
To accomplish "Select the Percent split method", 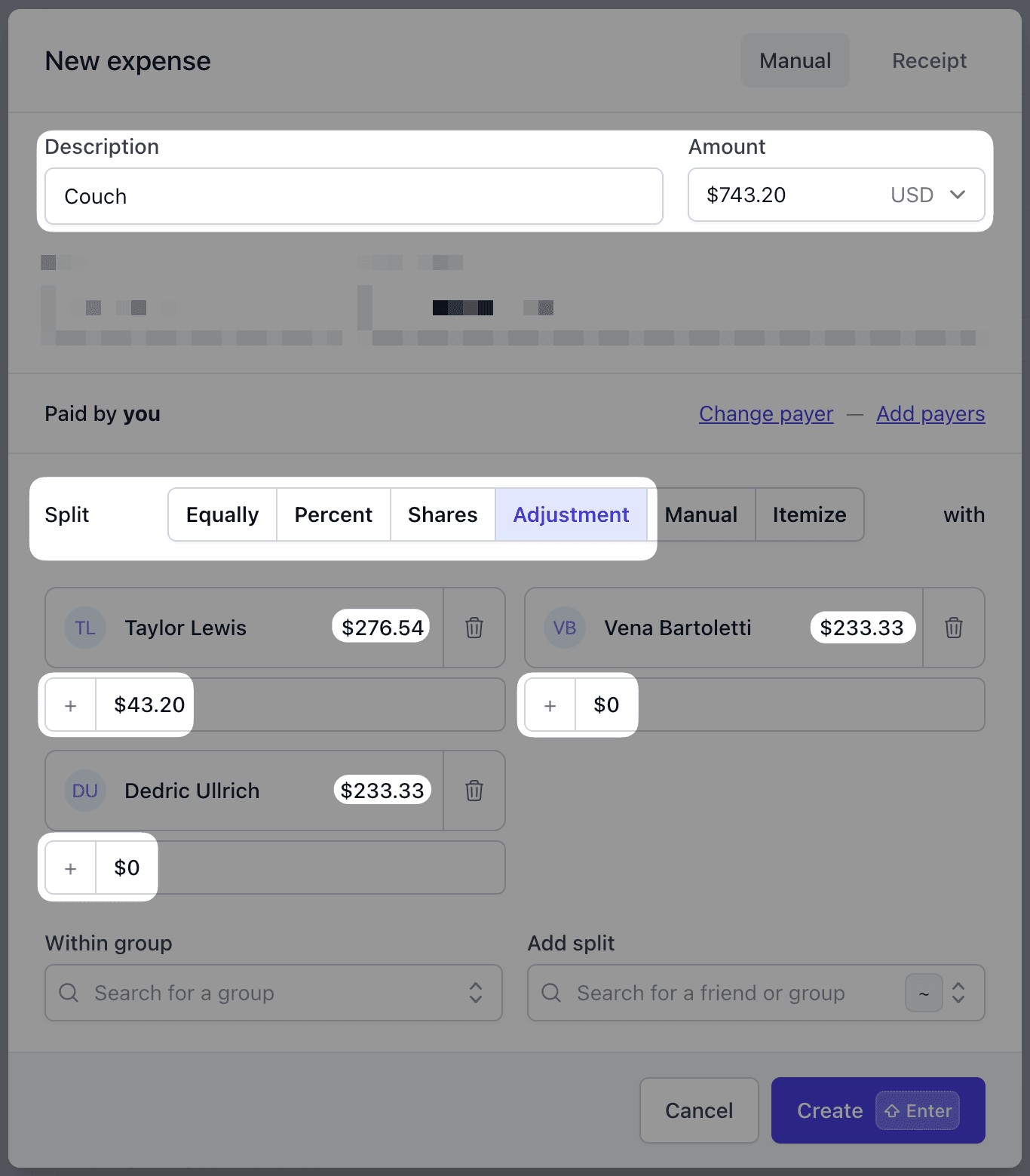I will click(333, 514).
